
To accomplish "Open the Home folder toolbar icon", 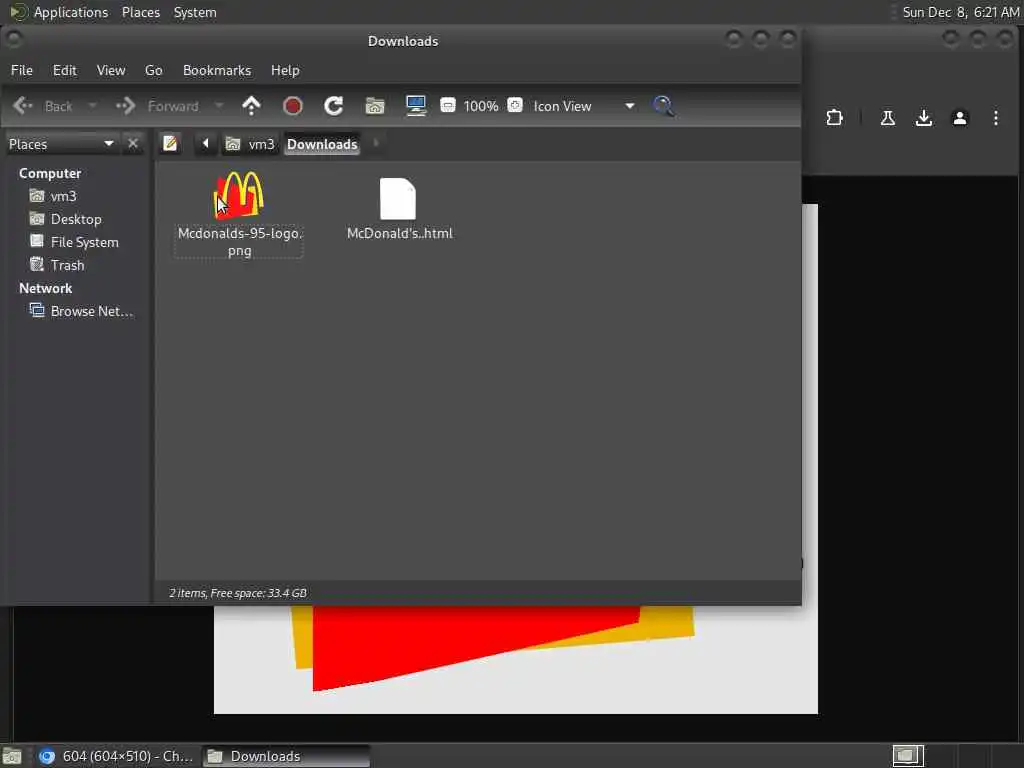I will pyautogui.click(x=375, y=106).
